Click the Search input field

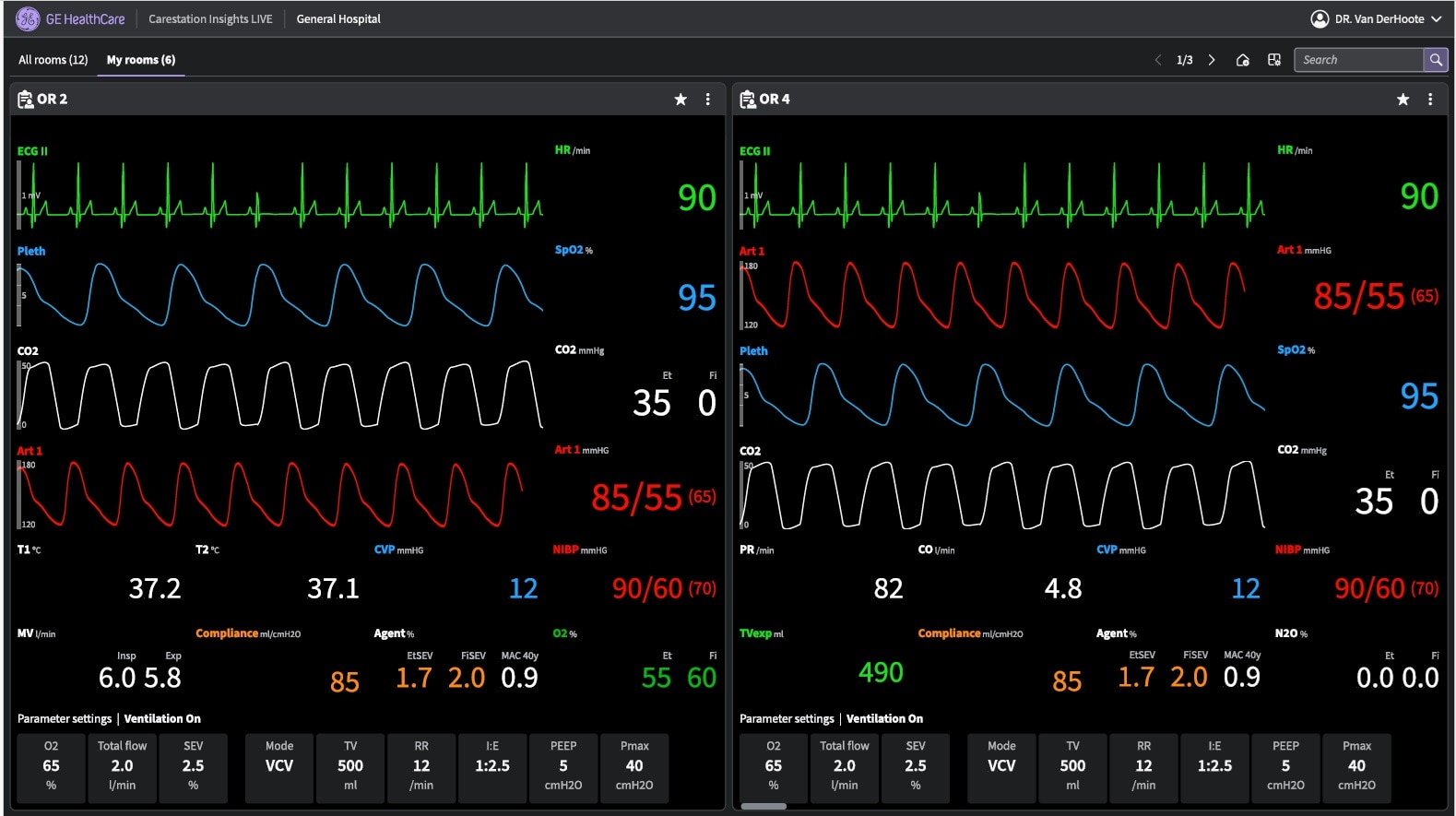1358,60
